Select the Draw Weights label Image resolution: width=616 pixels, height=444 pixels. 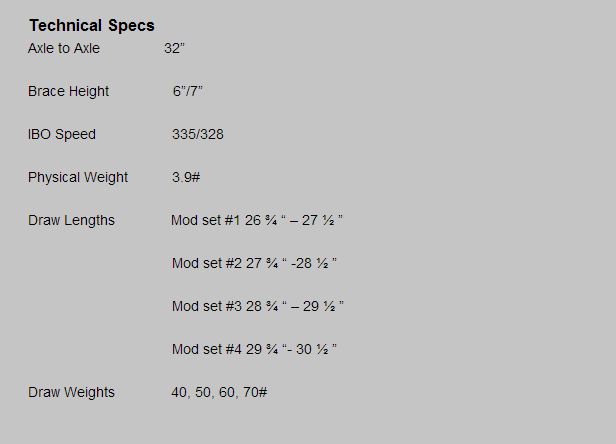tap(71, 393)
